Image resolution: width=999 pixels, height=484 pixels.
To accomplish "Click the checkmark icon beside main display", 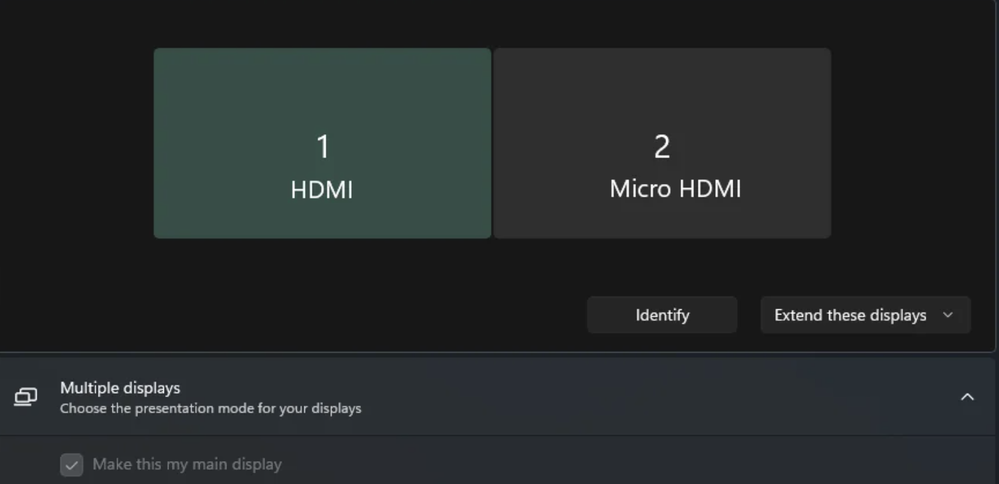I will (x=71, y=465).
